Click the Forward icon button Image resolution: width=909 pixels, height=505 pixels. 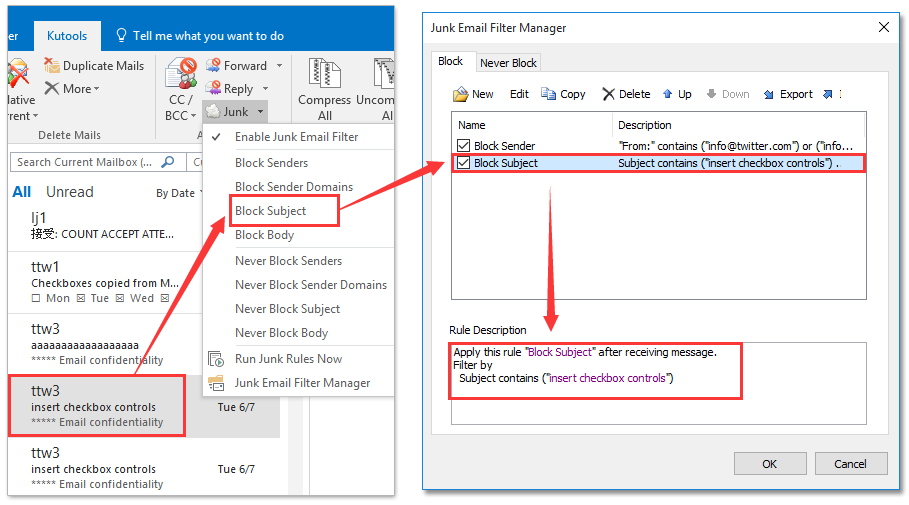213,65
